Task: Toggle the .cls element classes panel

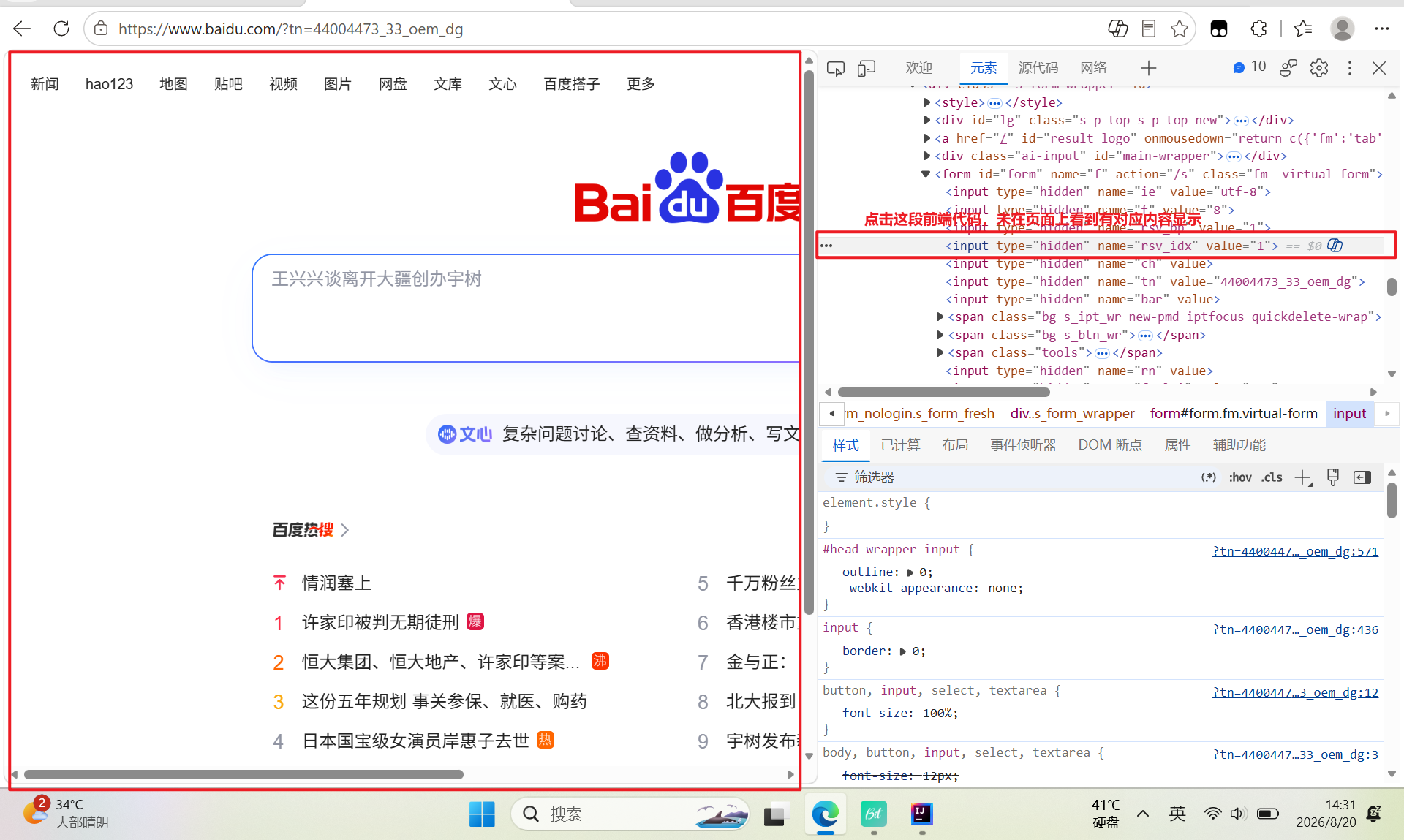Action: tap(1272, 477)
